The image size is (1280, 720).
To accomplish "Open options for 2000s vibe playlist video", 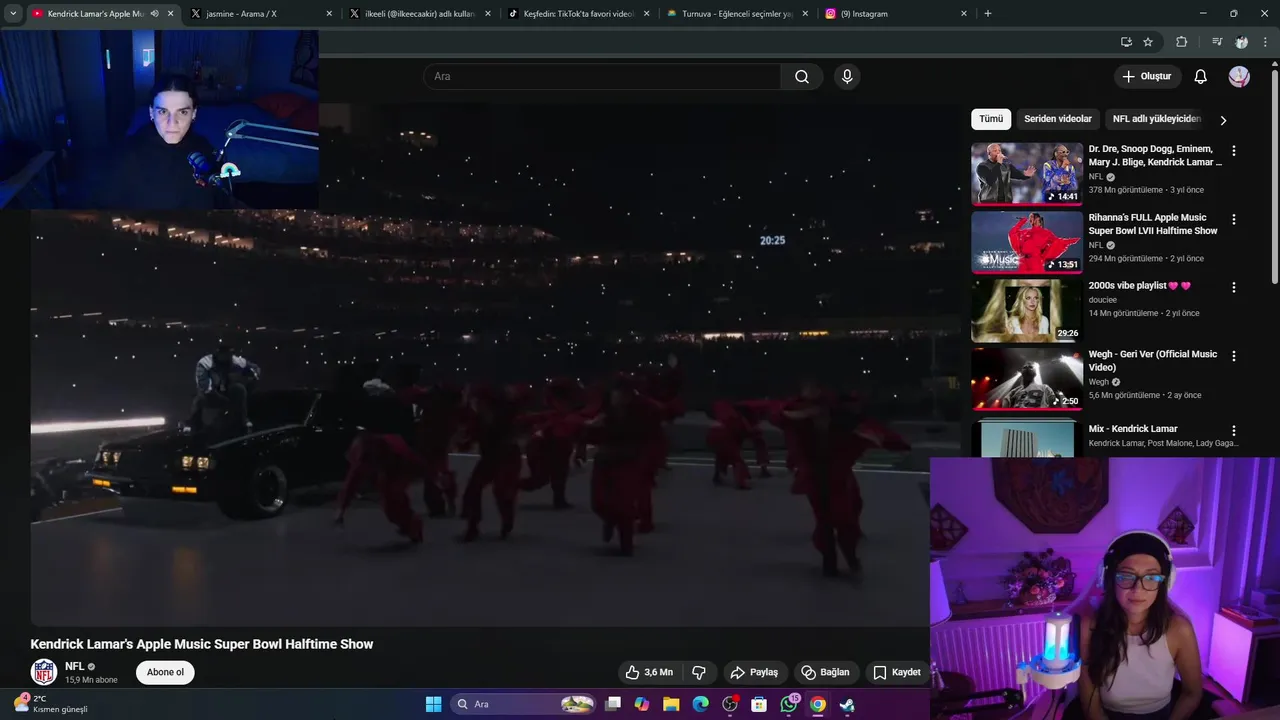I will [1233, 287].
